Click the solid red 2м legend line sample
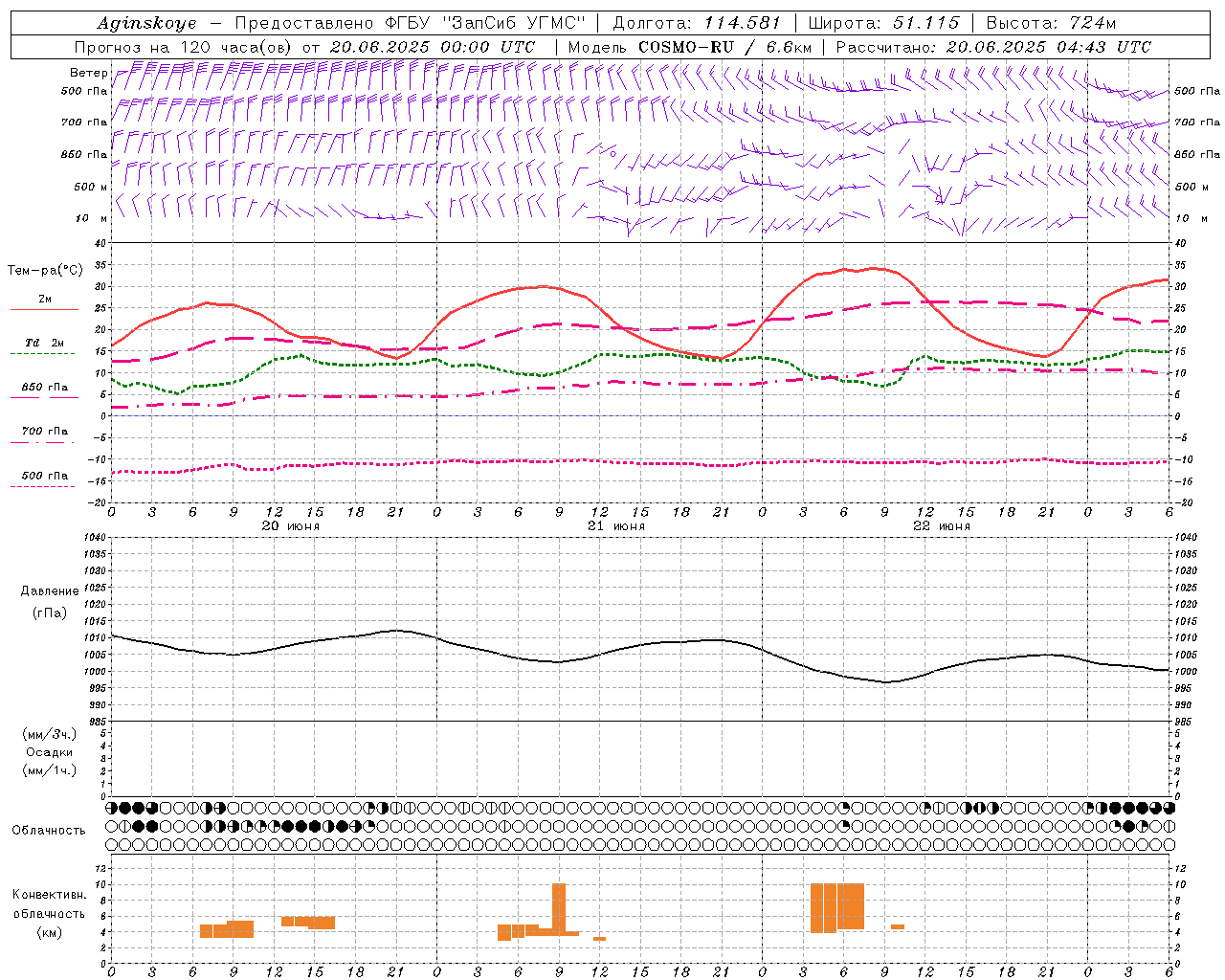The width and height of the screenshot is (1225, 980). tap(44, 310)
